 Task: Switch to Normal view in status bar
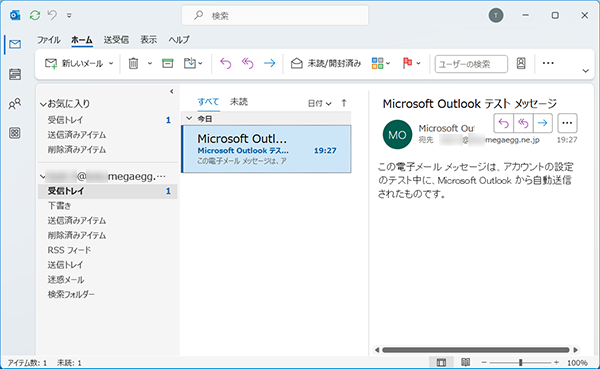441,362
